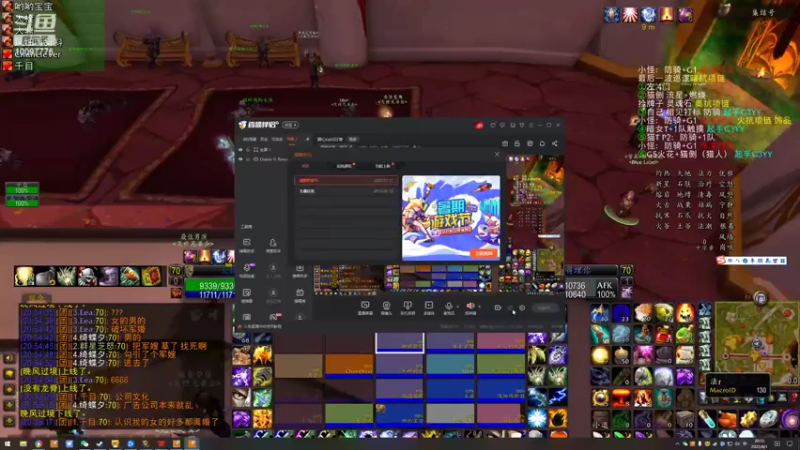Use the green potion on the action bar

click(685, 334)
